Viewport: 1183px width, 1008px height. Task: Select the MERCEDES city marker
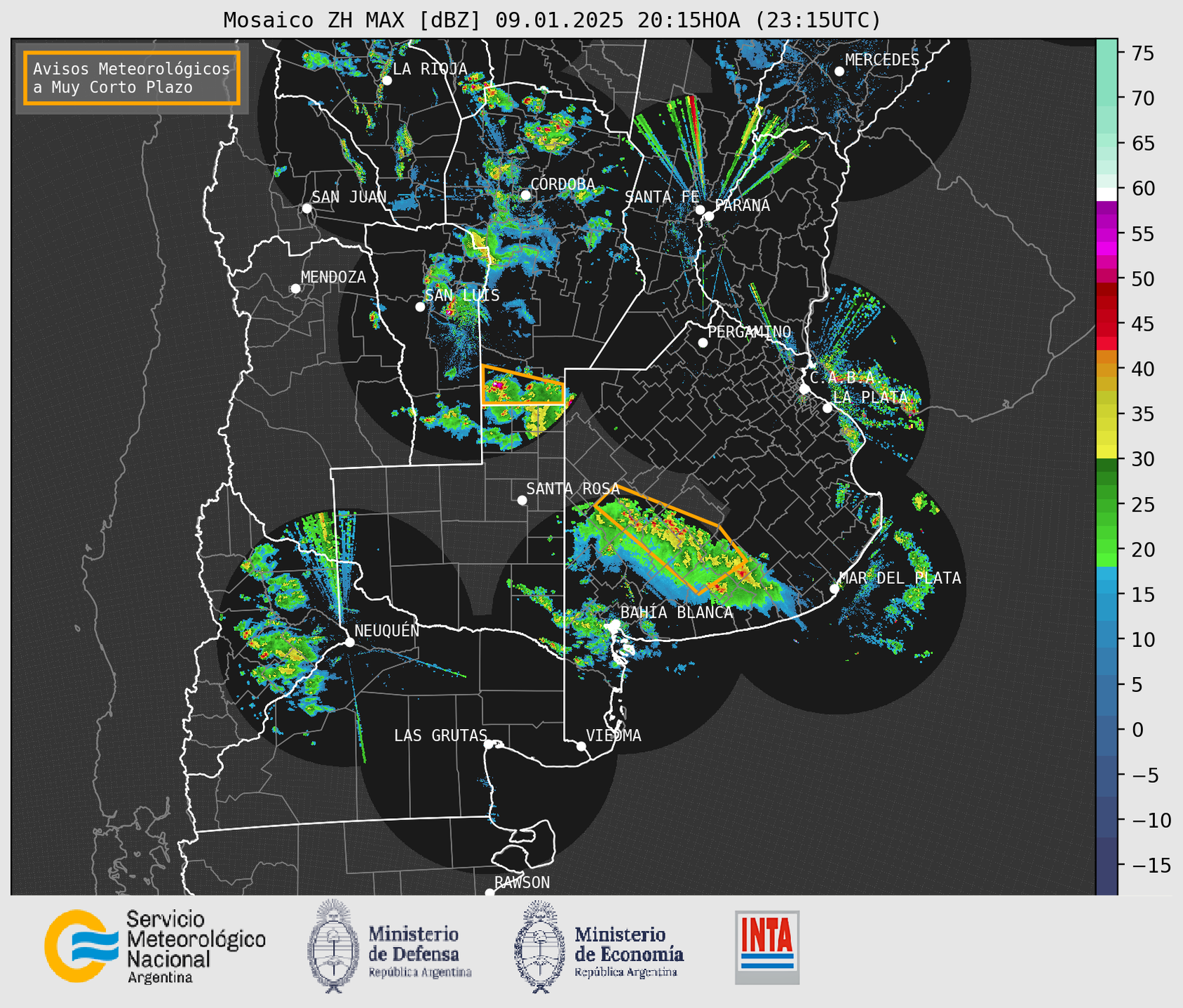pos(839,71)
